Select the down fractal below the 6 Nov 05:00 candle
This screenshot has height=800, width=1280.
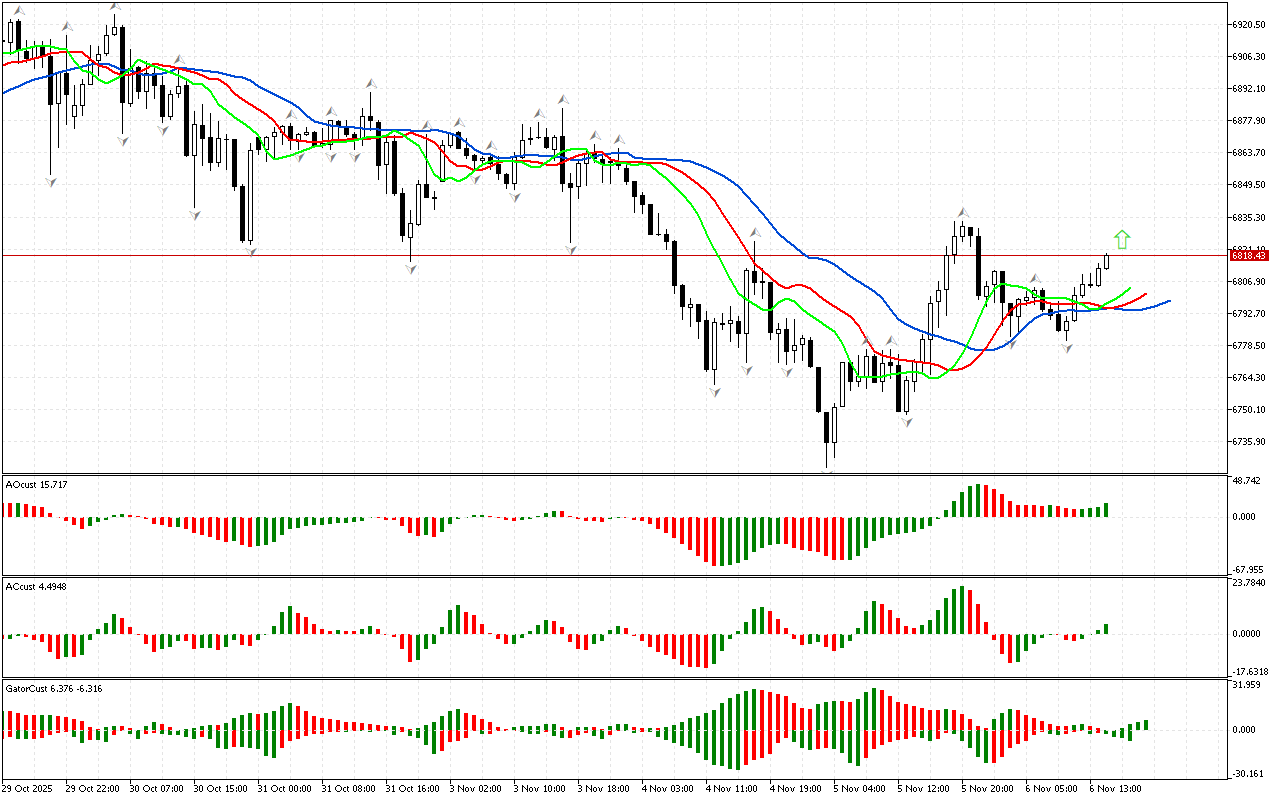tap(1067, 347)
